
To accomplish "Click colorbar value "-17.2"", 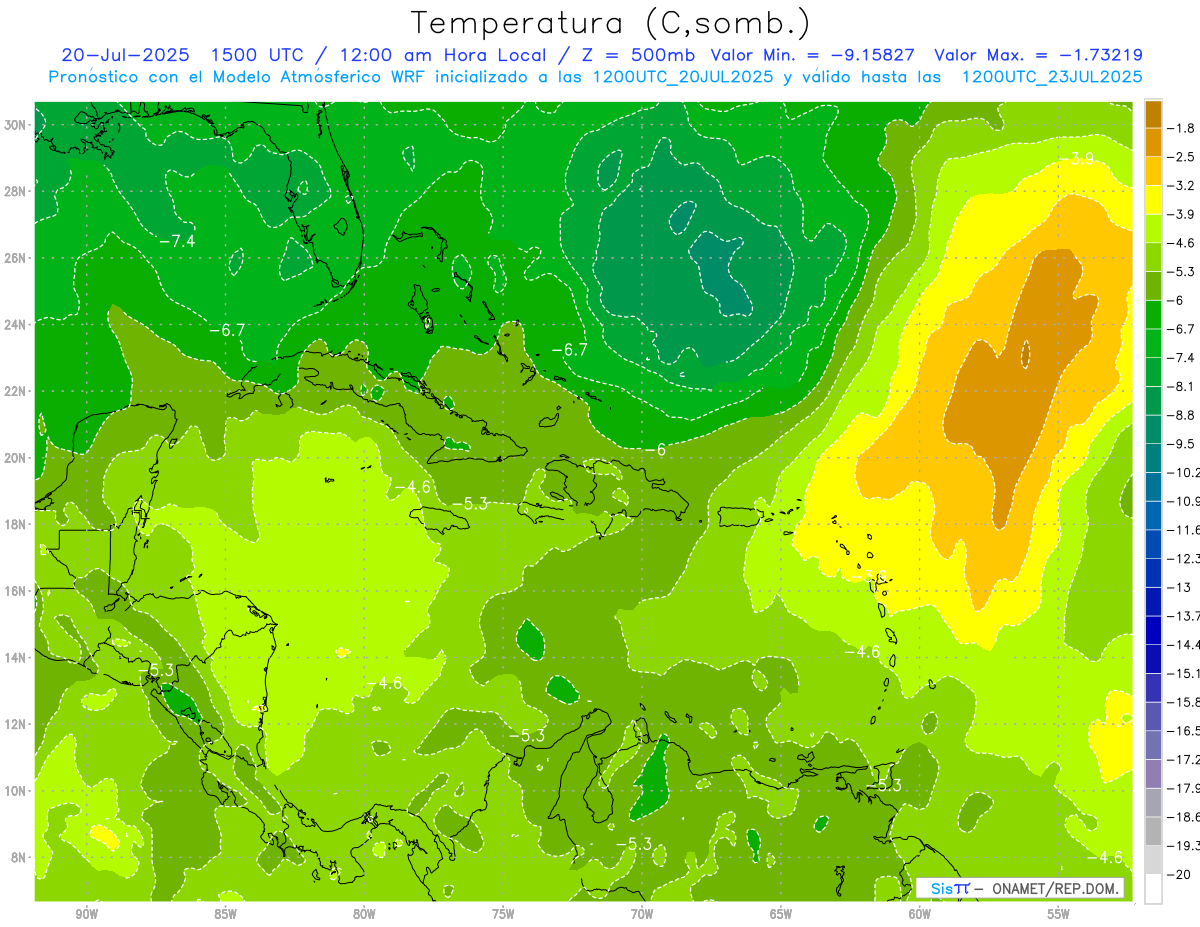I will pyautogui.click(x=1183, y=760).
